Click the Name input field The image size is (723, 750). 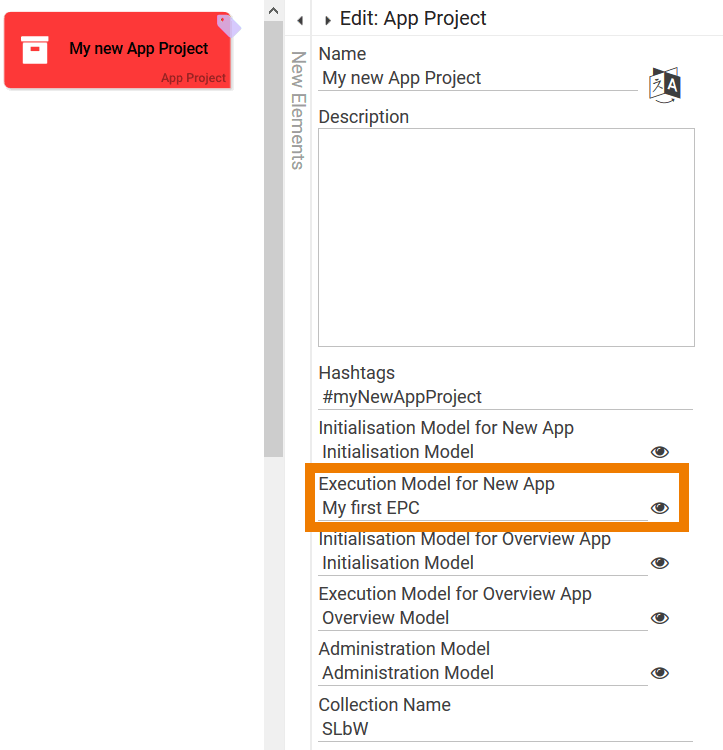[x=478, y=78]
